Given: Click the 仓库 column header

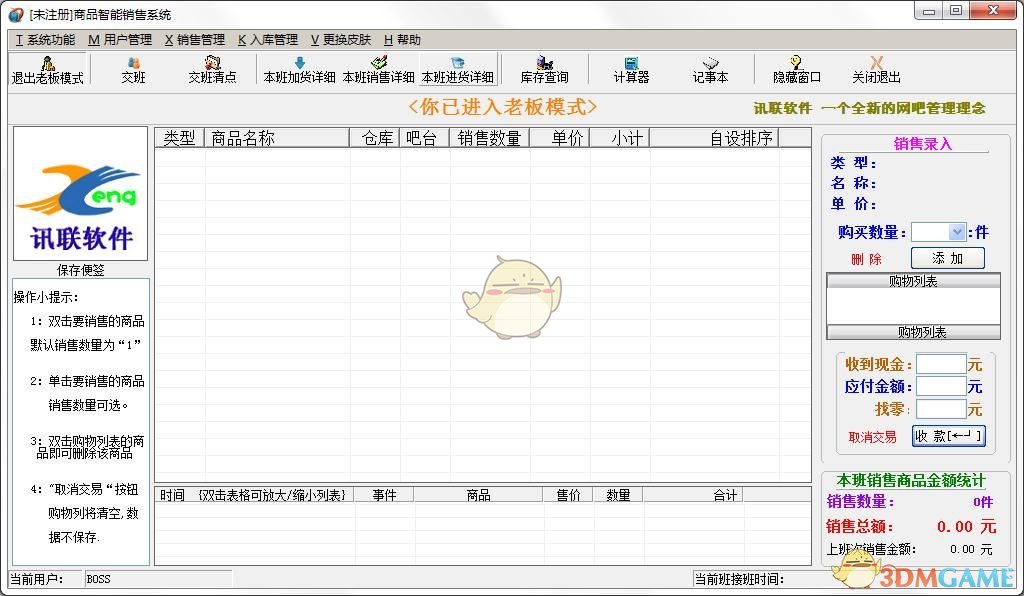Looking at the screenshot, I should pyautogui.click(x=375, y=138).
